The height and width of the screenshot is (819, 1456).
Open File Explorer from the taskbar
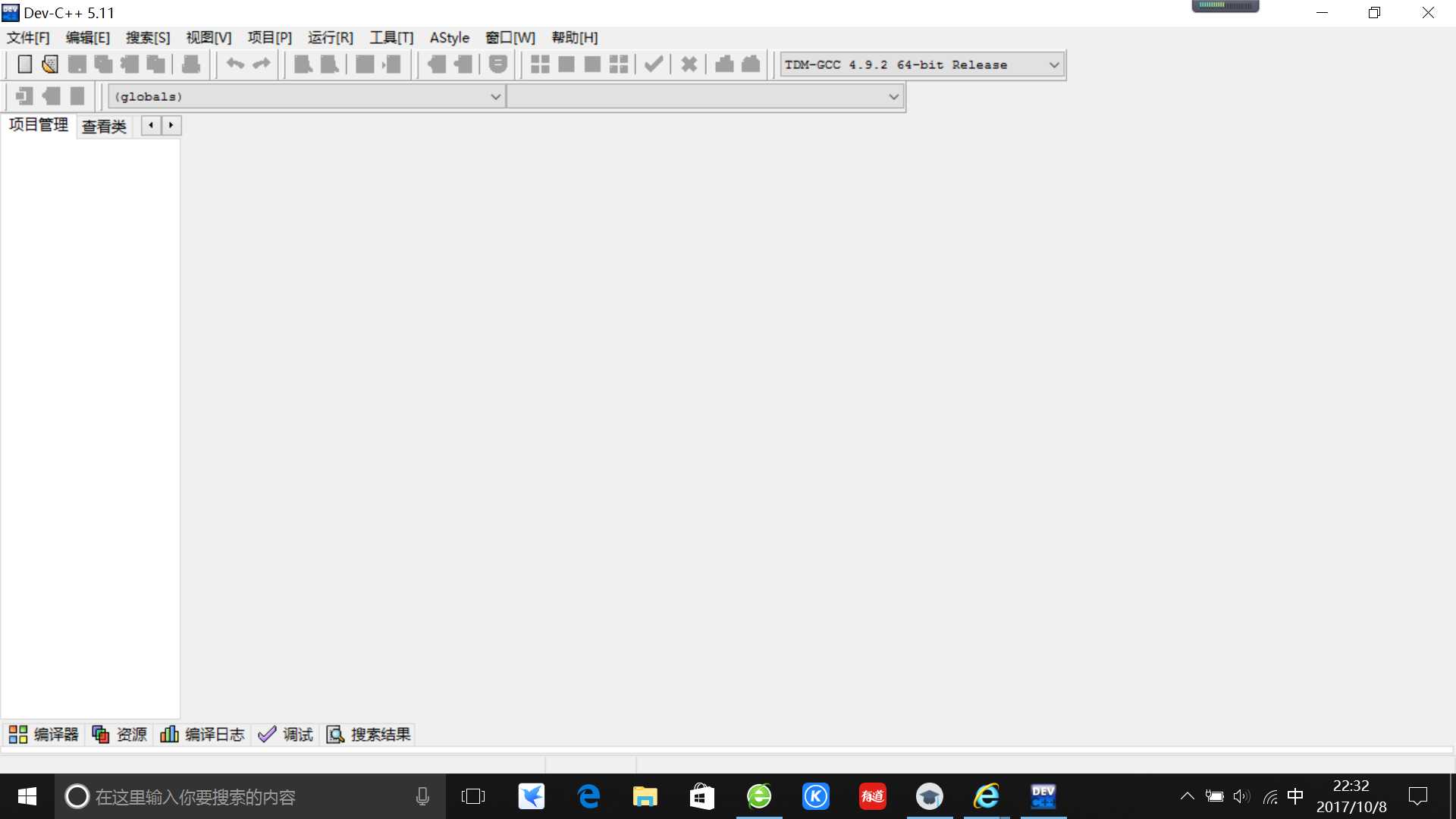click(645, 796)
